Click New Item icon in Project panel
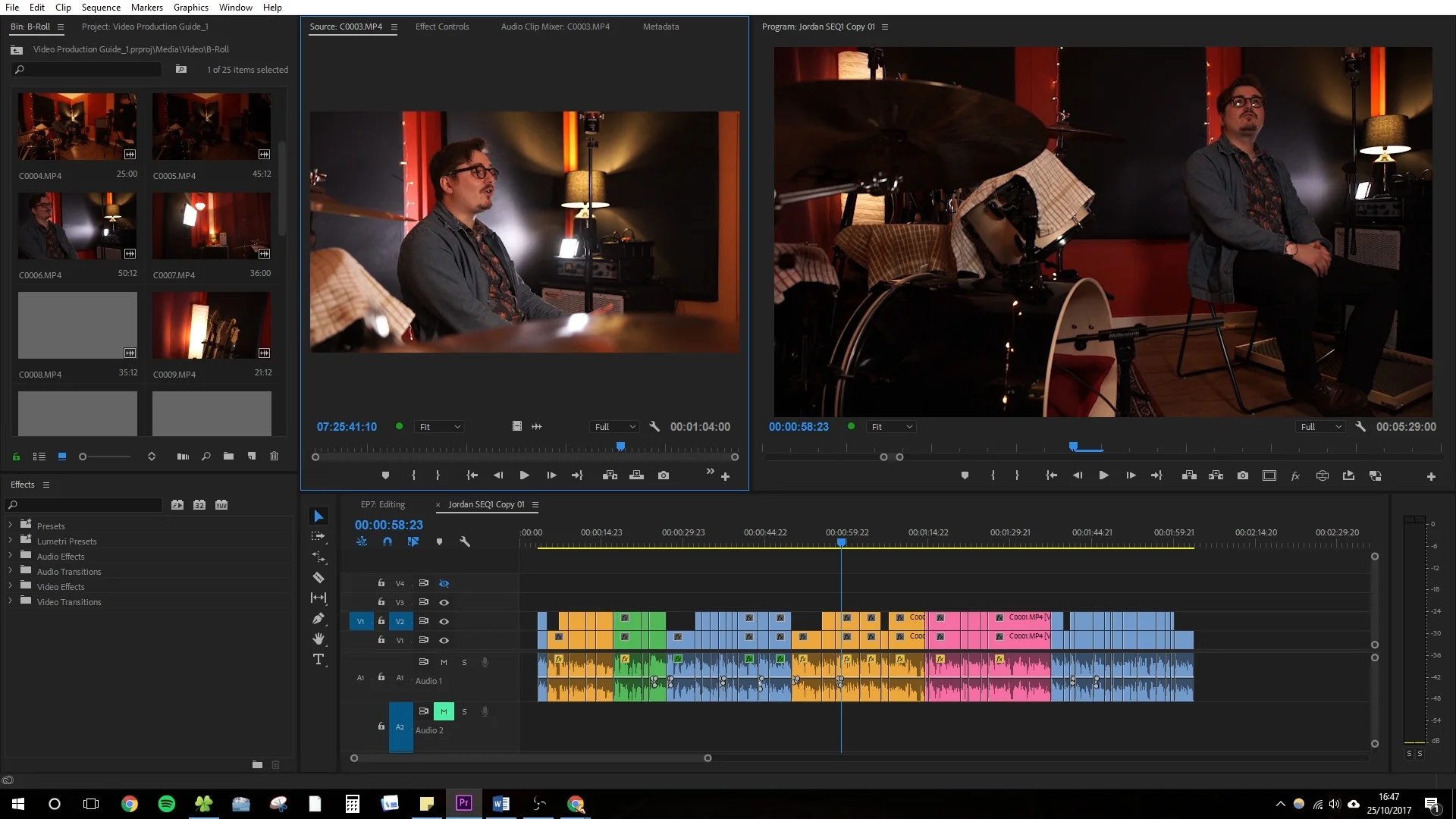 pyautogui.click(x=252, y=457)
